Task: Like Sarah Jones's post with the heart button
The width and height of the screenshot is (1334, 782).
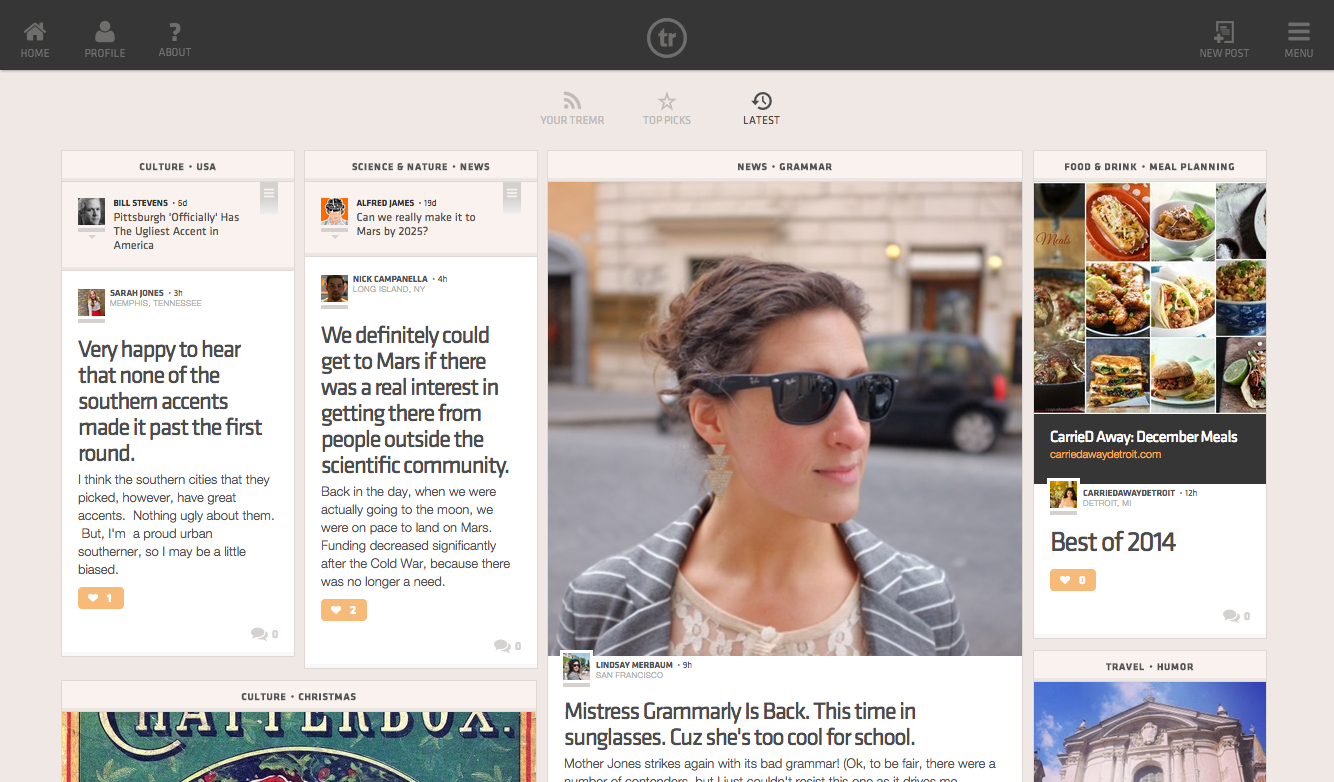Action: pos(100,598)
